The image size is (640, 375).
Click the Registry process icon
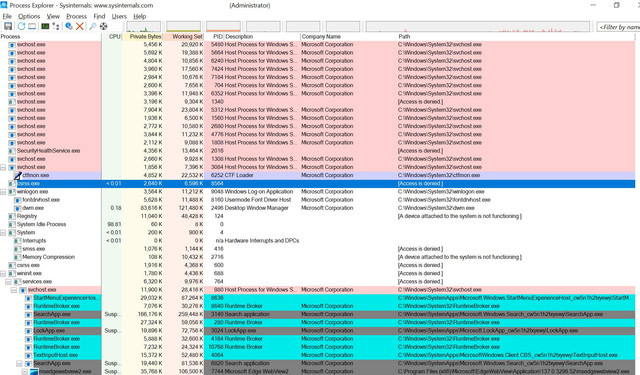pyautogui.click(x=12, y=216)
